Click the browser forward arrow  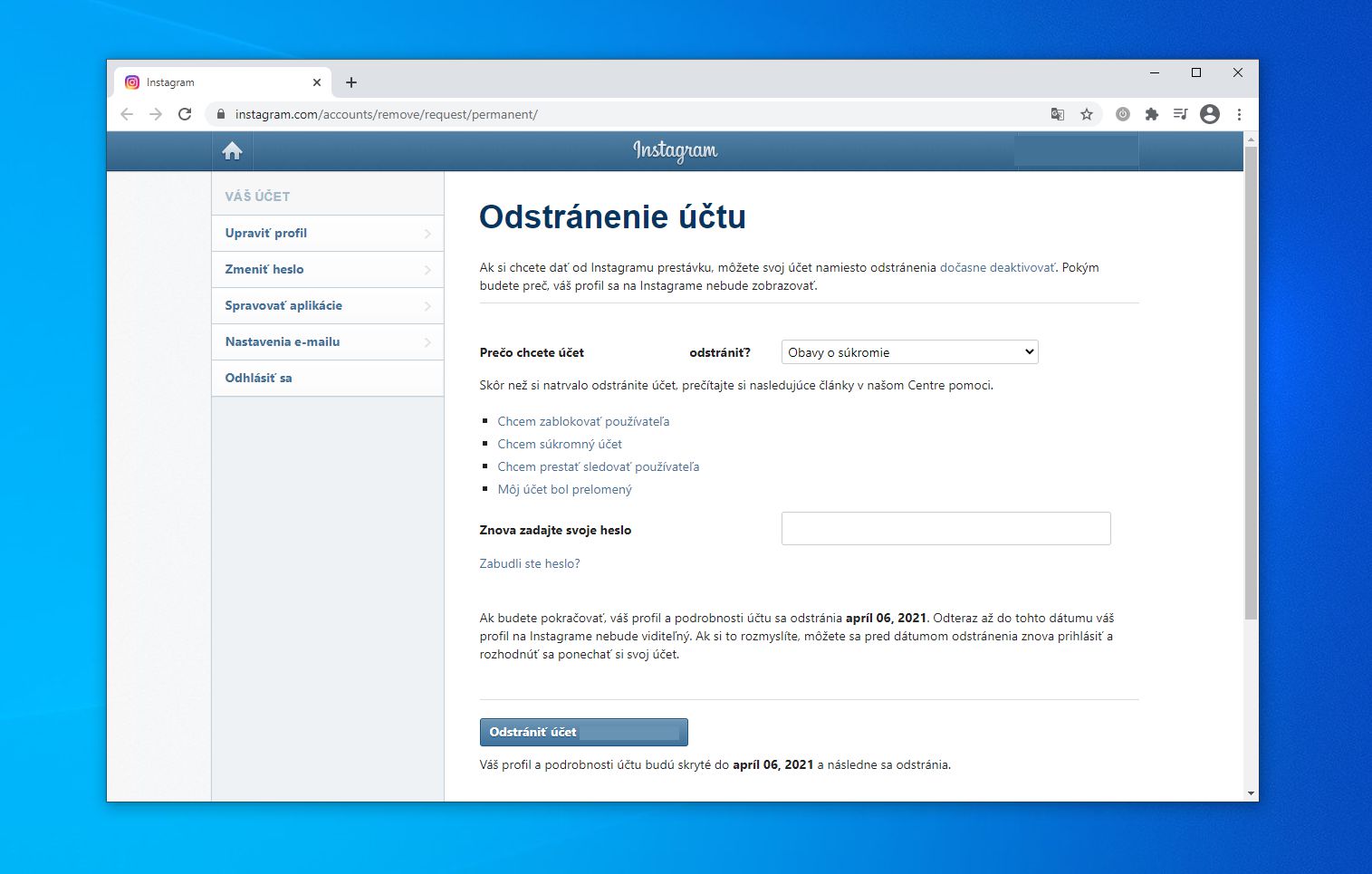coord(156,114)
